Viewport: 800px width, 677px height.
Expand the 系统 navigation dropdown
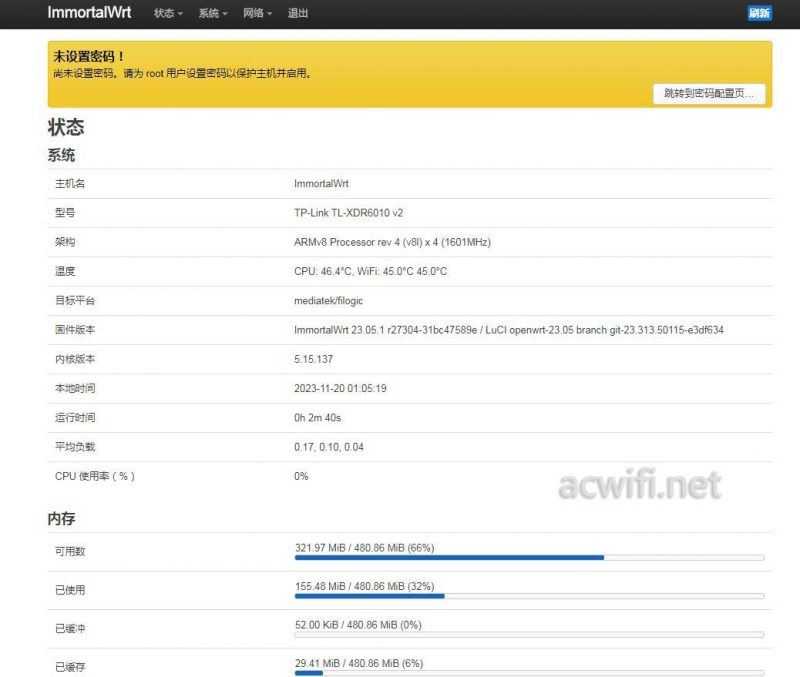click(x=210, y=13)
